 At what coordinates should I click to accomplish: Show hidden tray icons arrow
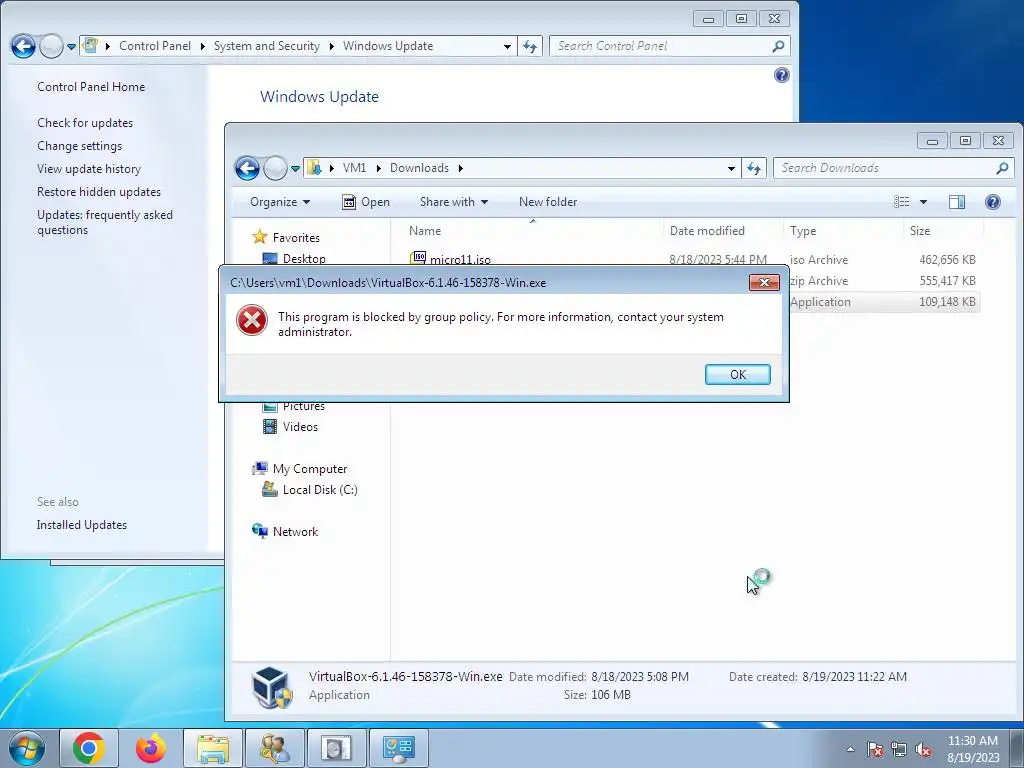850,749
